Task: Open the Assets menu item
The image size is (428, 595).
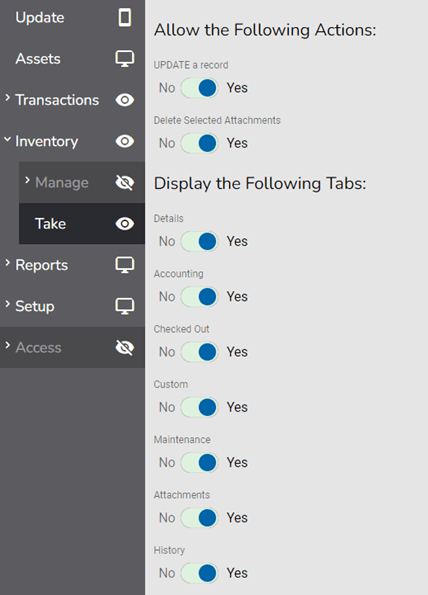Action: tap(38, 59)
